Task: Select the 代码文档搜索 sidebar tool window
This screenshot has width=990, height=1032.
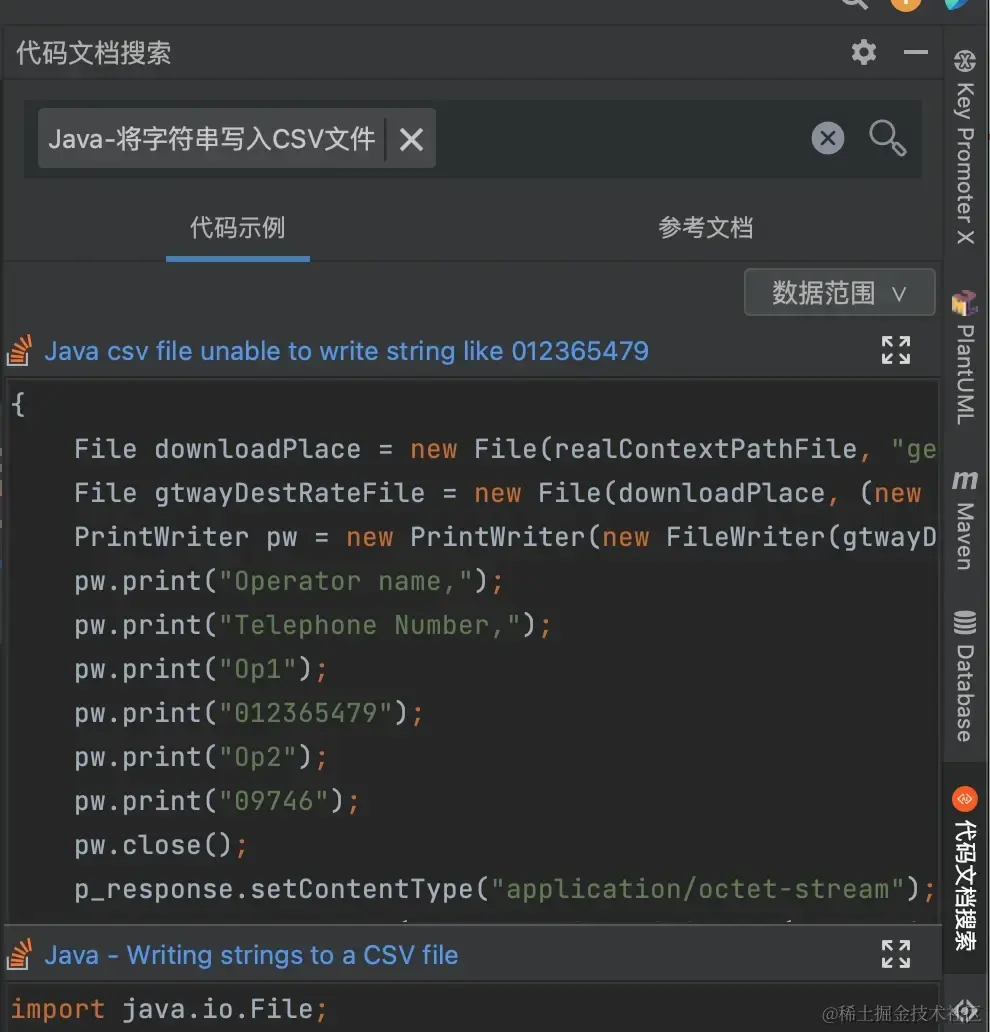Action: (x=965, y=869)
